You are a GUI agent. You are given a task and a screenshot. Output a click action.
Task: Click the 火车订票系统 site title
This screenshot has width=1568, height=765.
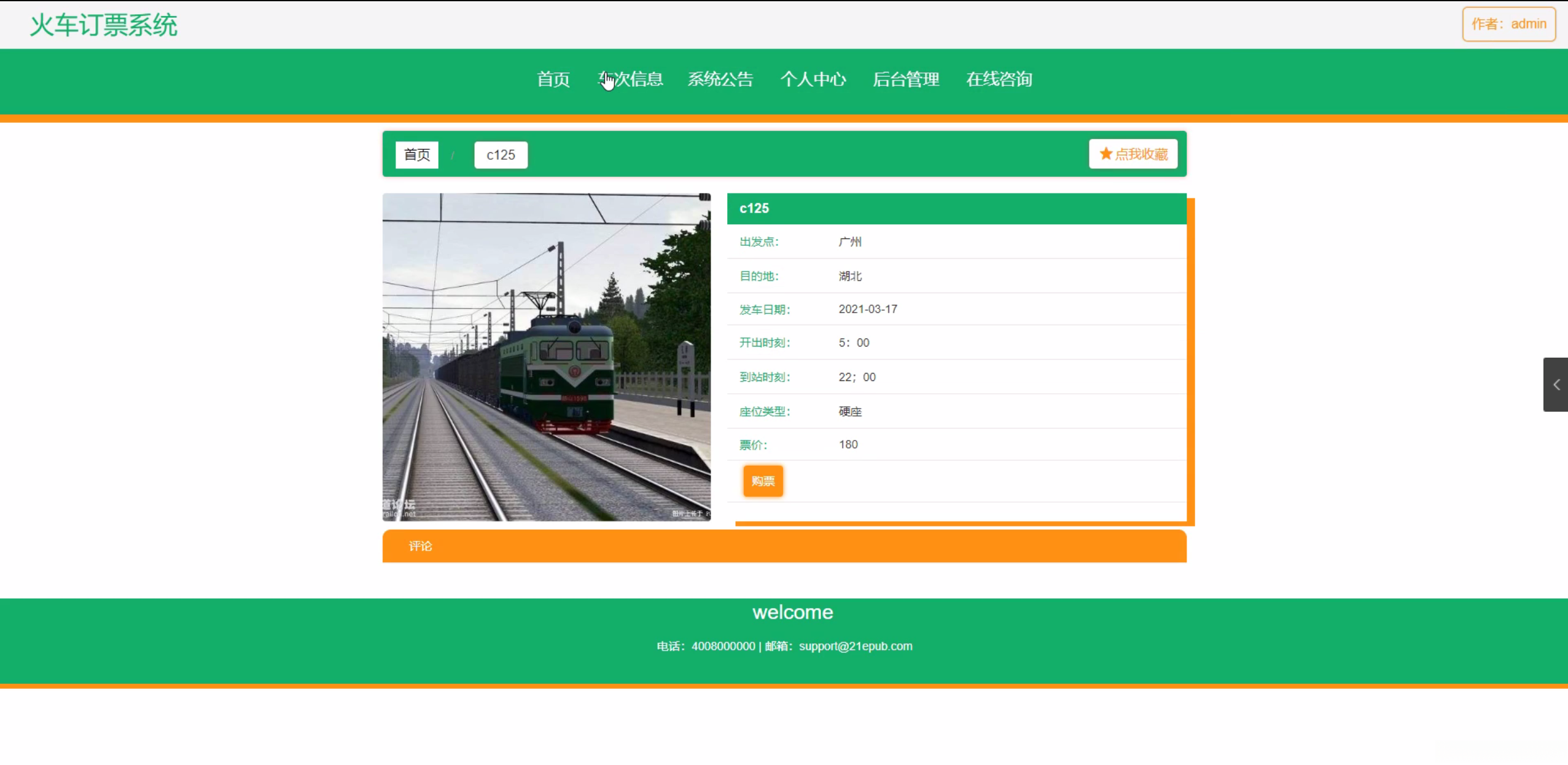[104, 25]
